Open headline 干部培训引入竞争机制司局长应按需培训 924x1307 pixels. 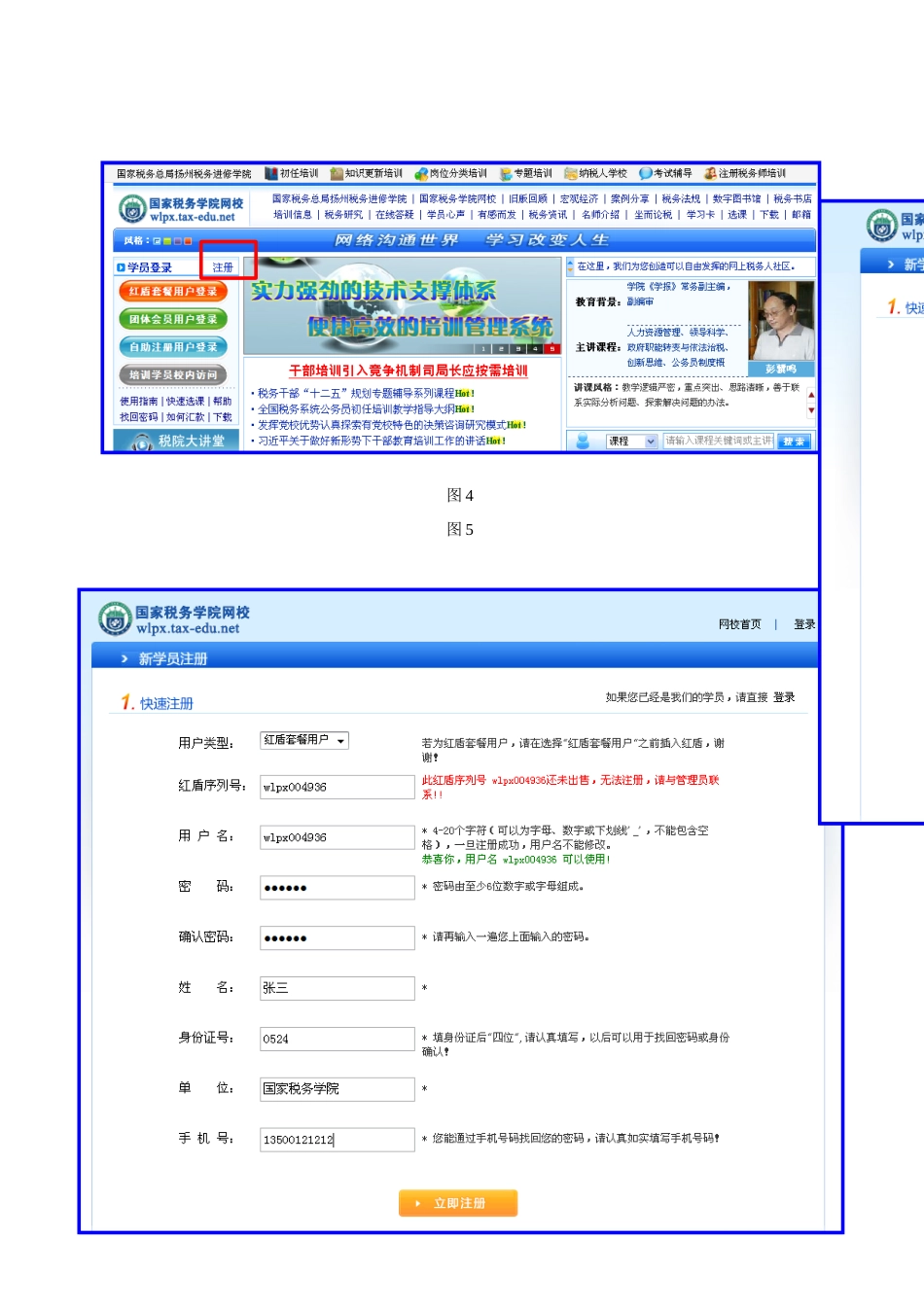pos(409,371)
